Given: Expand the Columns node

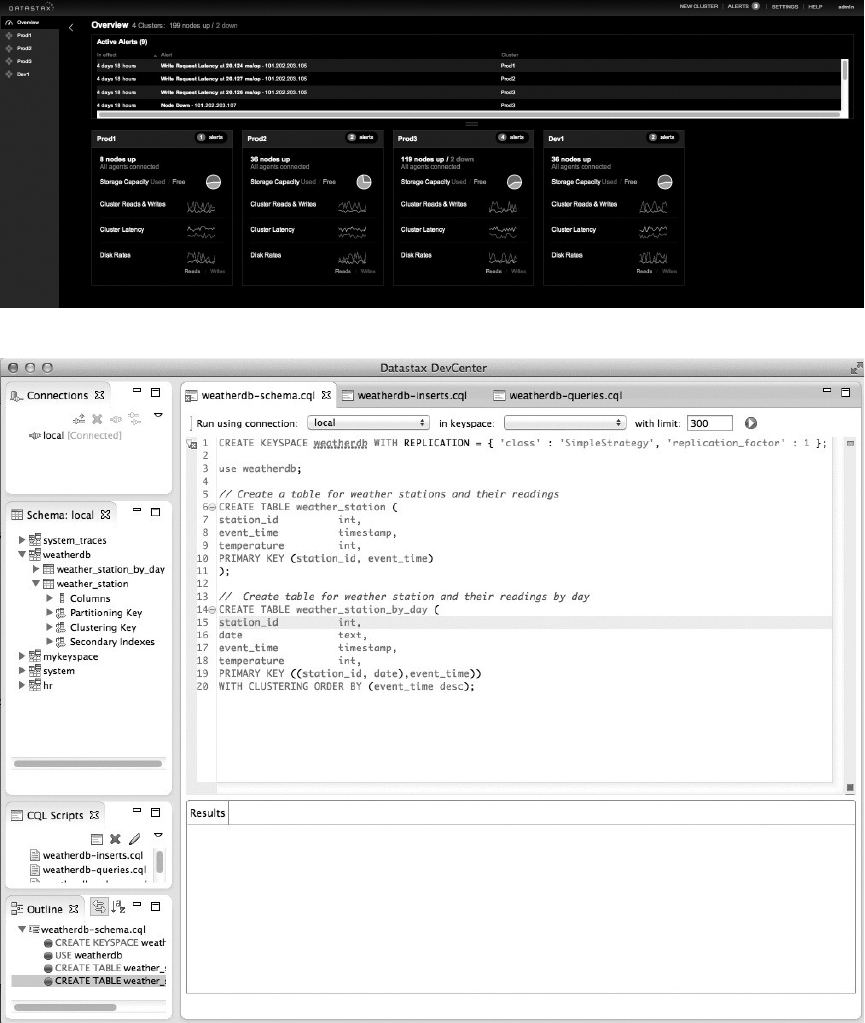Looking at the screenshot, I should coord(50,598).
